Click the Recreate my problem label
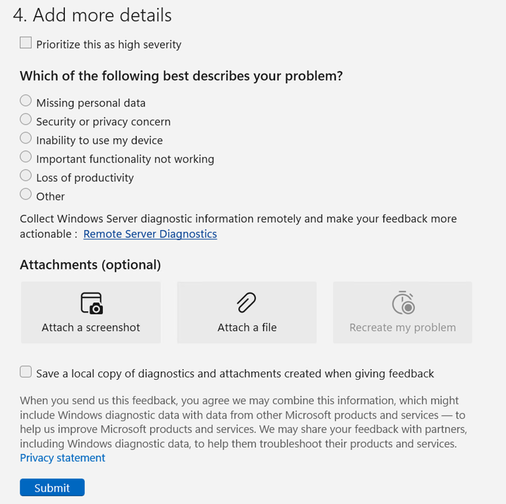The height and width of the screenshot is (504, 506). [403, 327]
